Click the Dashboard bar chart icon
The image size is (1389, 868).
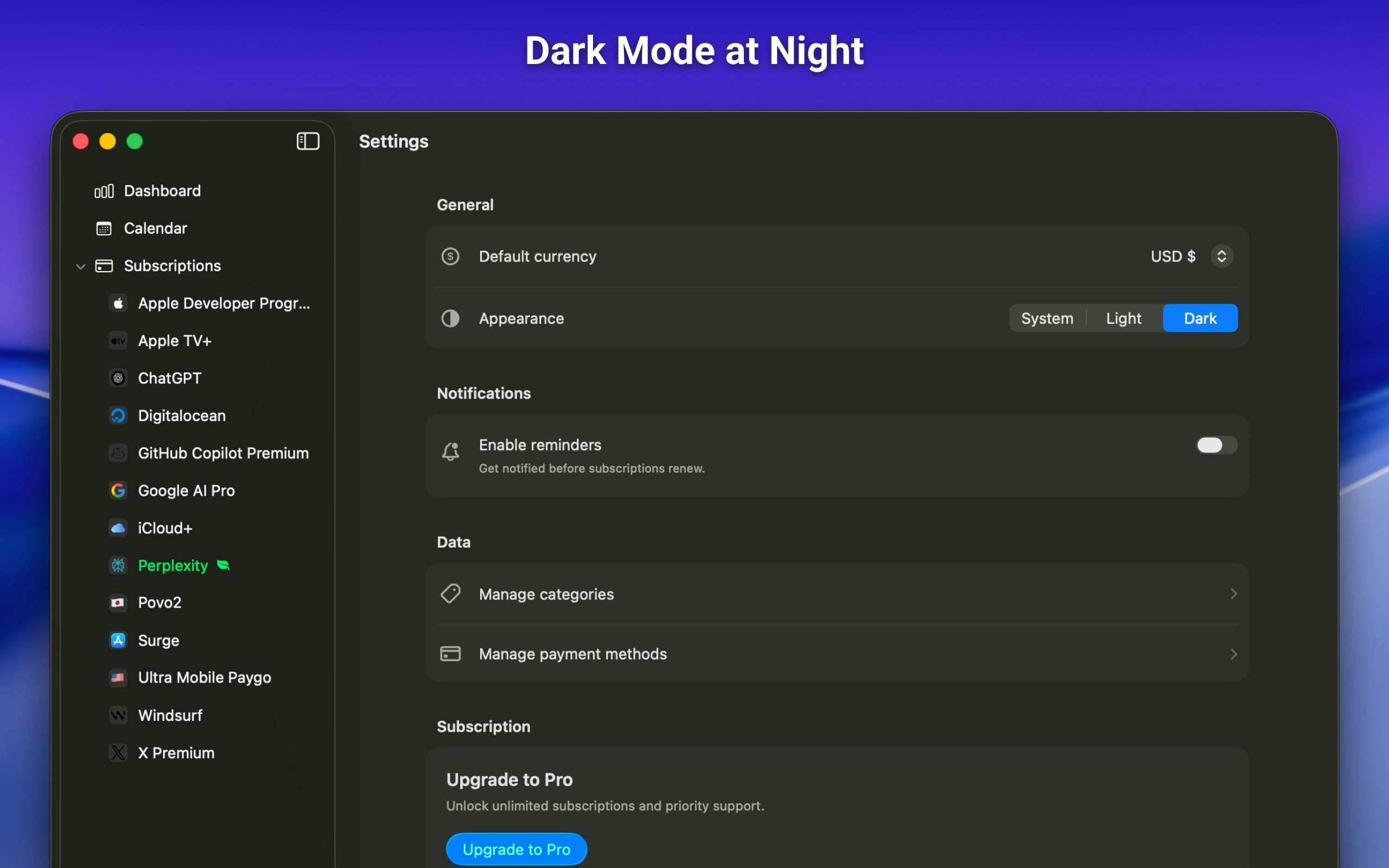(x=104, y=191)
